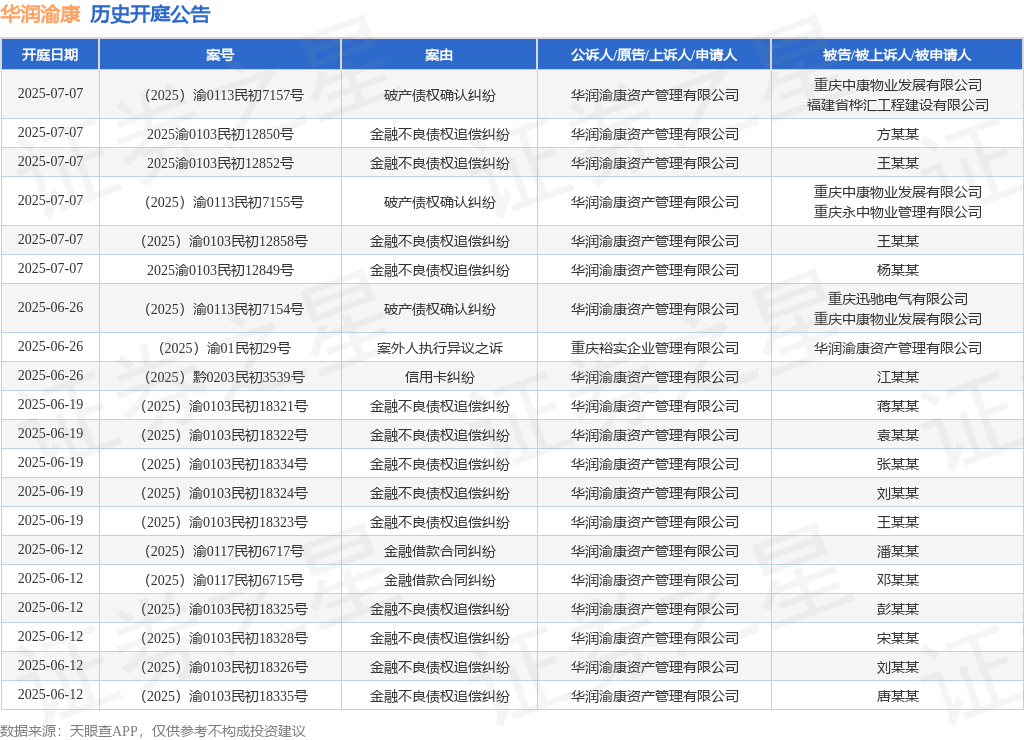Image resolution: width=1024 pixels, height=740 pixels.
Task: Click the 信用卡纠纷 case cause
Action: pos(440,378)
